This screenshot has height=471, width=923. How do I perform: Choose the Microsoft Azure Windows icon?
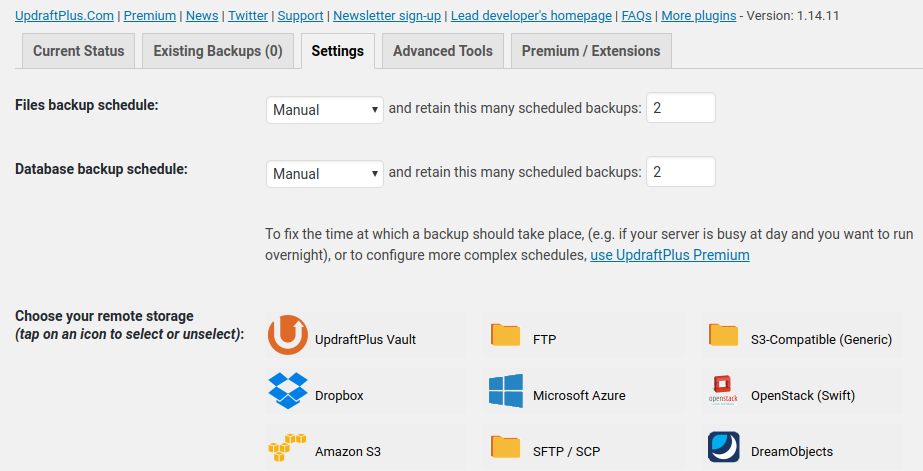click(506, 391)
